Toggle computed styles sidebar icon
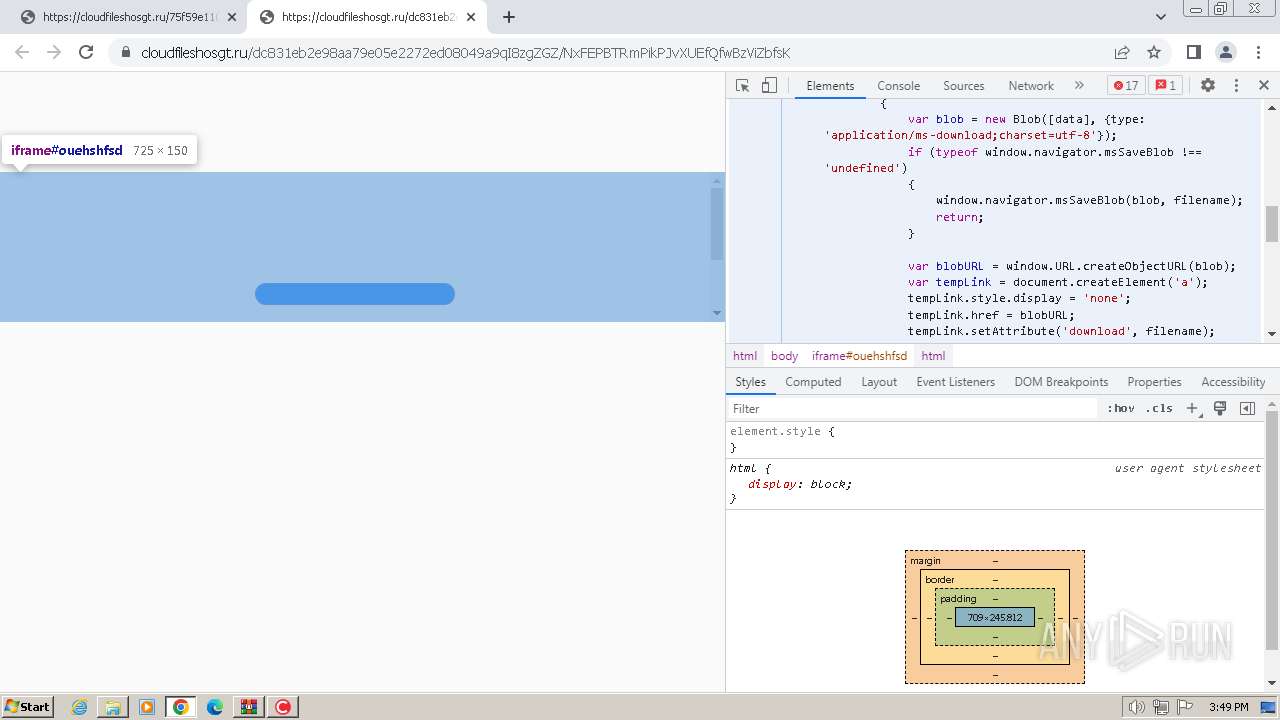The image size is (1280, 720). click(x=1247, y=409)
